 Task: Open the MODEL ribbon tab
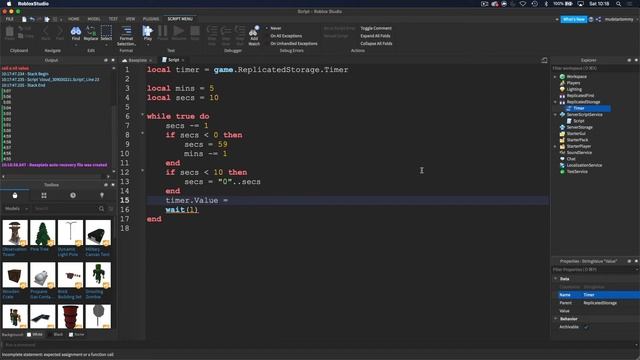pyautogui.click(x=93, y=19)
